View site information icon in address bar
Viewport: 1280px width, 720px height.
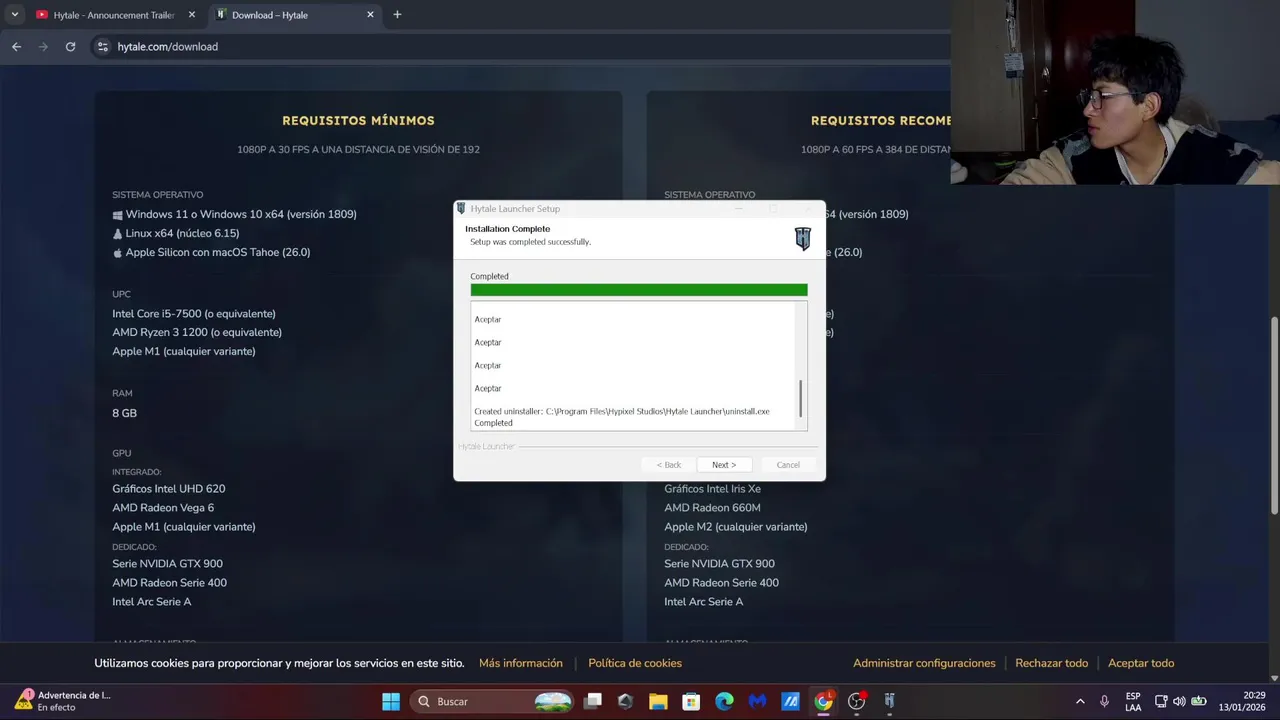point(102,47)
